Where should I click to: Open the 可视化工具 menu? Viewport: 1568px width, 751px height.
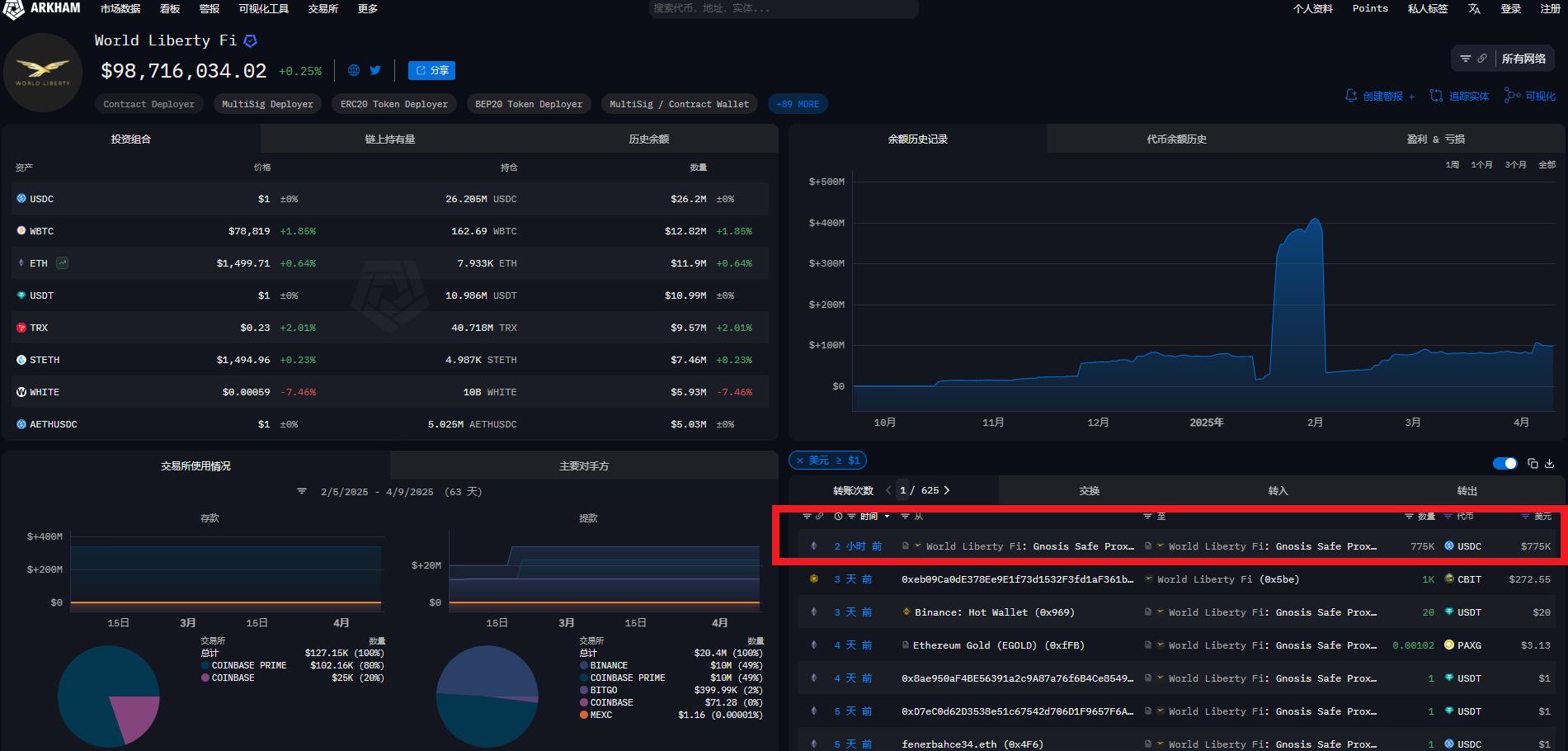(x=264, y=8)
